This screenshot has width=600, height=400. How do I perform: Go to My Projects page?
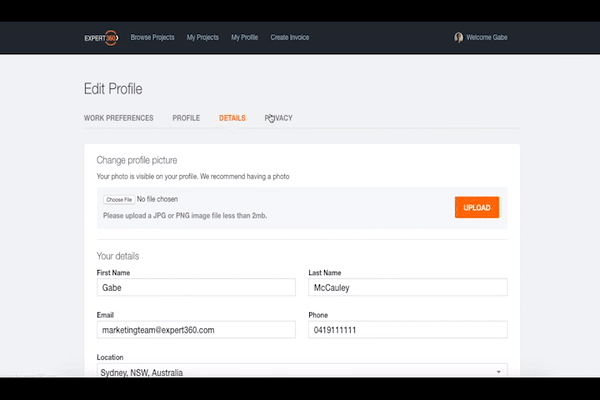point(202,38)
